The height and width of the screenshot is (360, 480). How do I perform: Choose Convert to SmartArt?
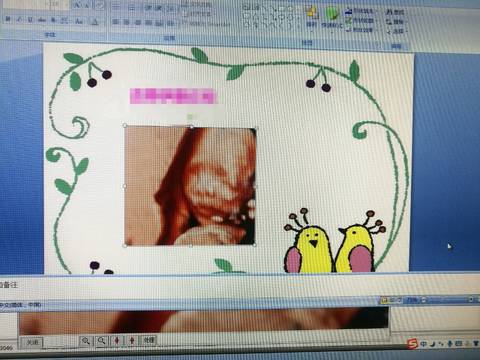pos(205,24)
